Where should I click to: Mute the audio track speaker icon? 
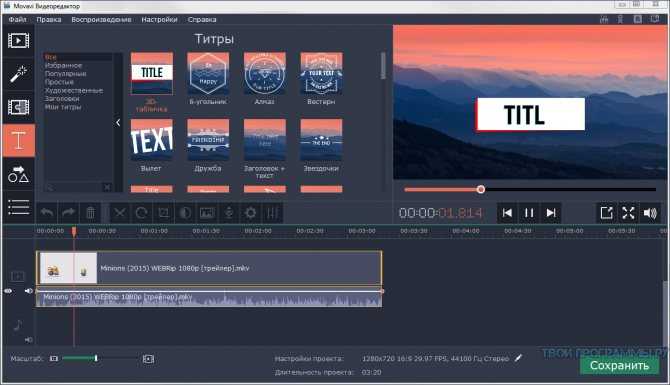click(x=28, y=340)
